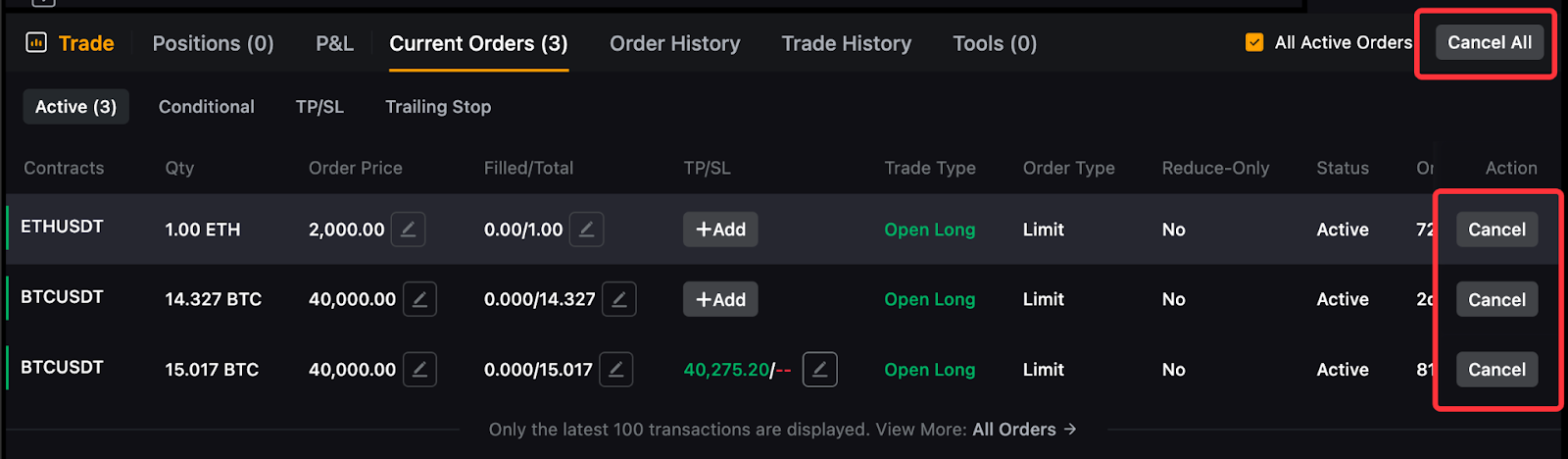Screen dimensions: 1568x459
Task: Edit order price for ETHUSDT order
Action: (408, 229)
